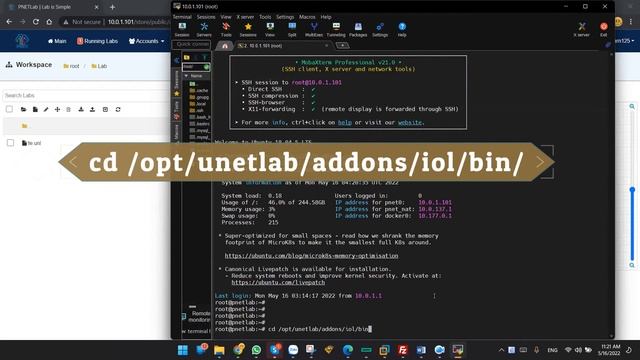Image resolution: width=640 pixels, height=360 pixels.
Task: Select the 10.0.1.101 (root) terminal tab
Action: tap(284, 46)
